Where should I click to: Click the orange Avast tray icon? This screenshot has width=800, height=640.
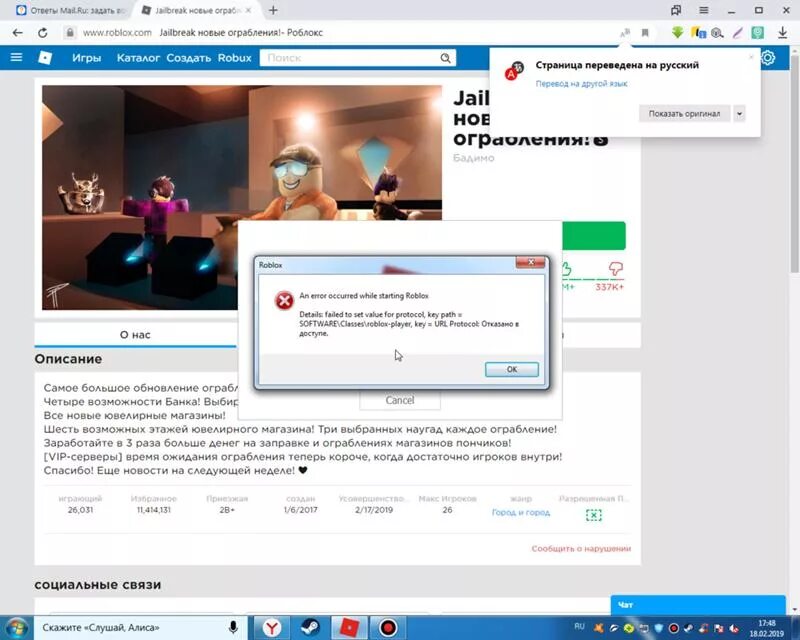tap(598, 628)
